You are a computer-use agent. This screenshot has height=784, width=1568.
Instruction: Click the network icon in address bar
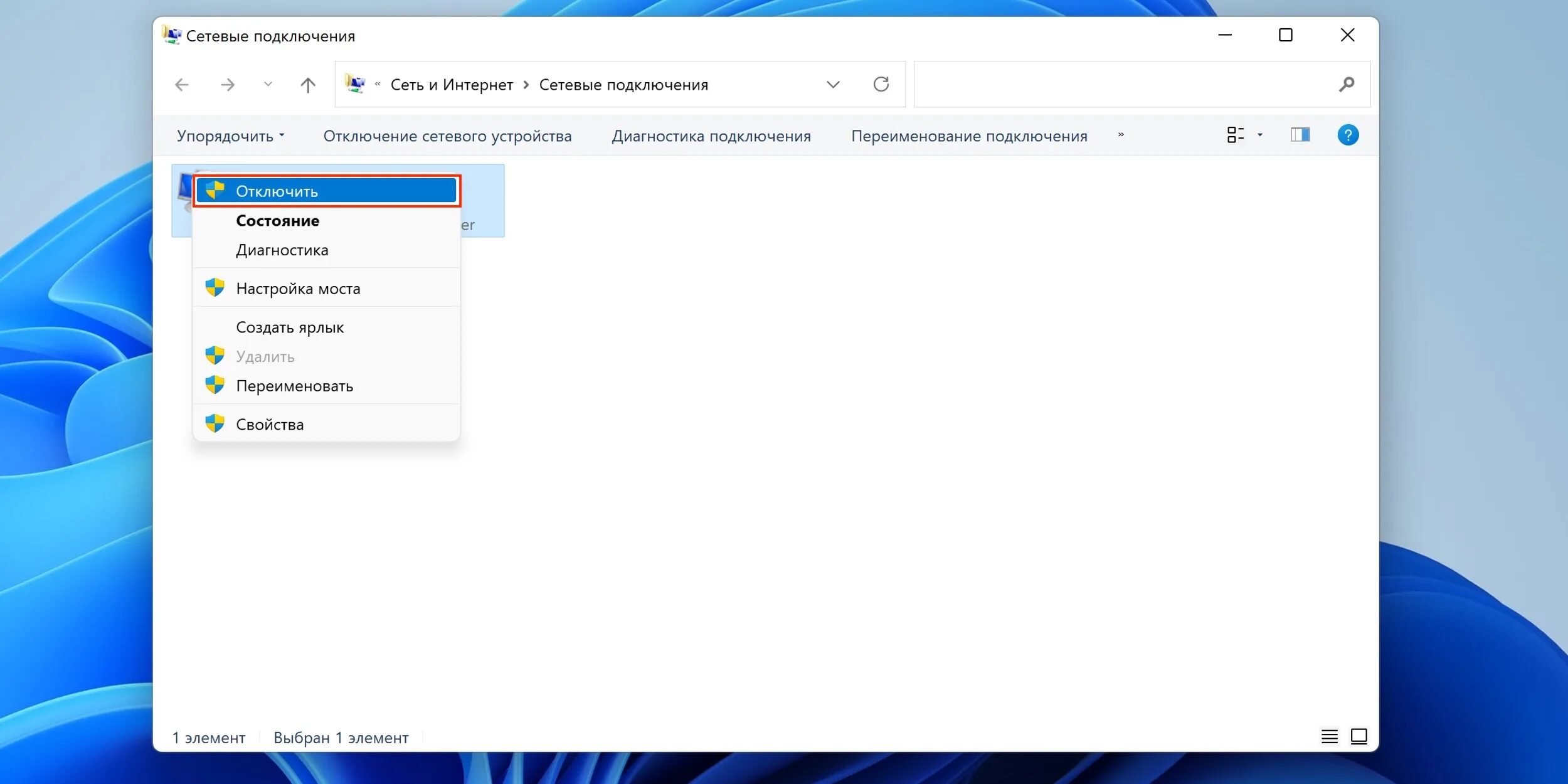pyautogui.click(x=355, y=84)
